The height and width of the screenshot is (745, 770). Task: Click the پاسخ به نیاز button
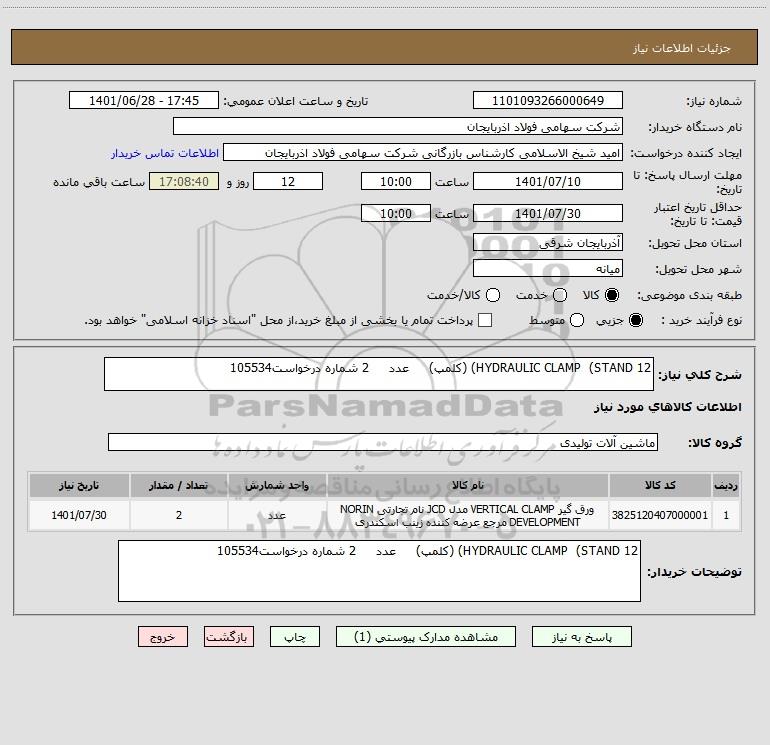click(x=582, y=637)
